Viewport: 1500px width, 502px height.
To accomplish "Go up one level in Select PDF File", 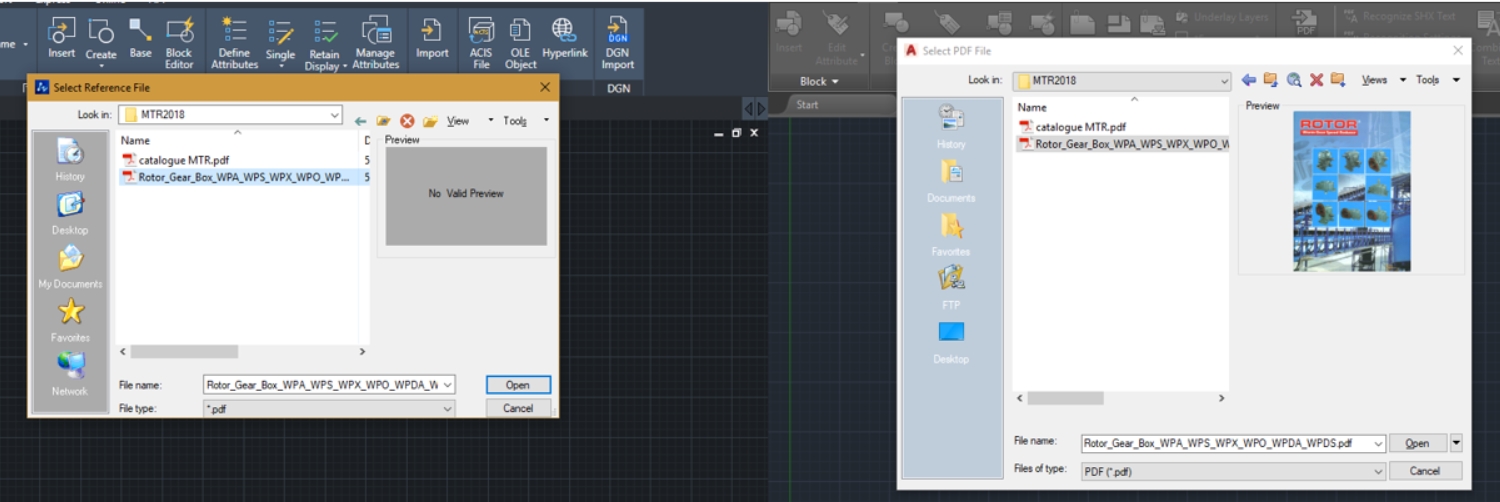I will [x=1270, y=80].
